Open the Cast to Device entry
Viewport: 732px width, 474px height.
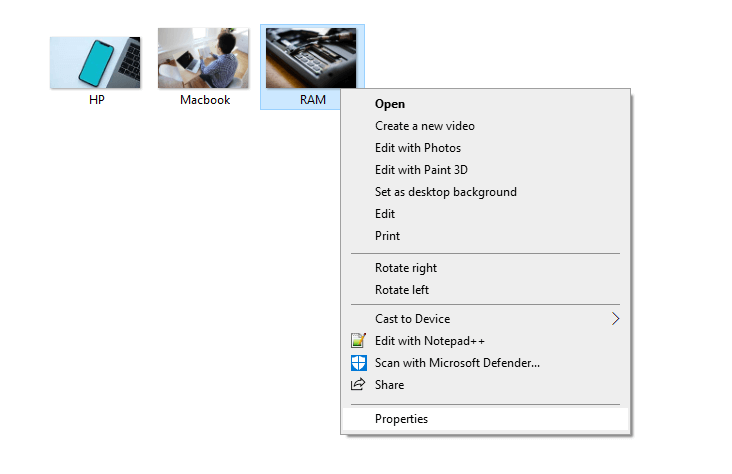[486, 318]
